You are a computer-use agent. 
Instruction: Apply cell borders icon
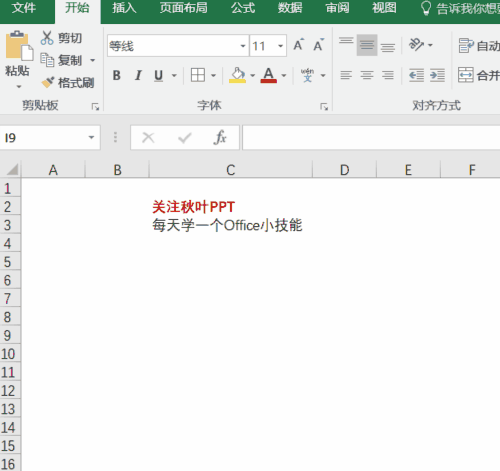pos(198,75)
